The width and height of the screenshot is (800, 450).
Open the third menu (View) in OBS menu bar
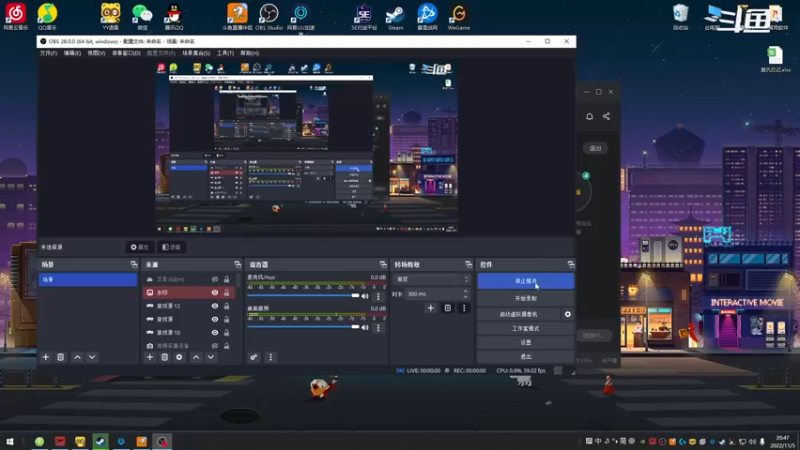pos(96,53)
